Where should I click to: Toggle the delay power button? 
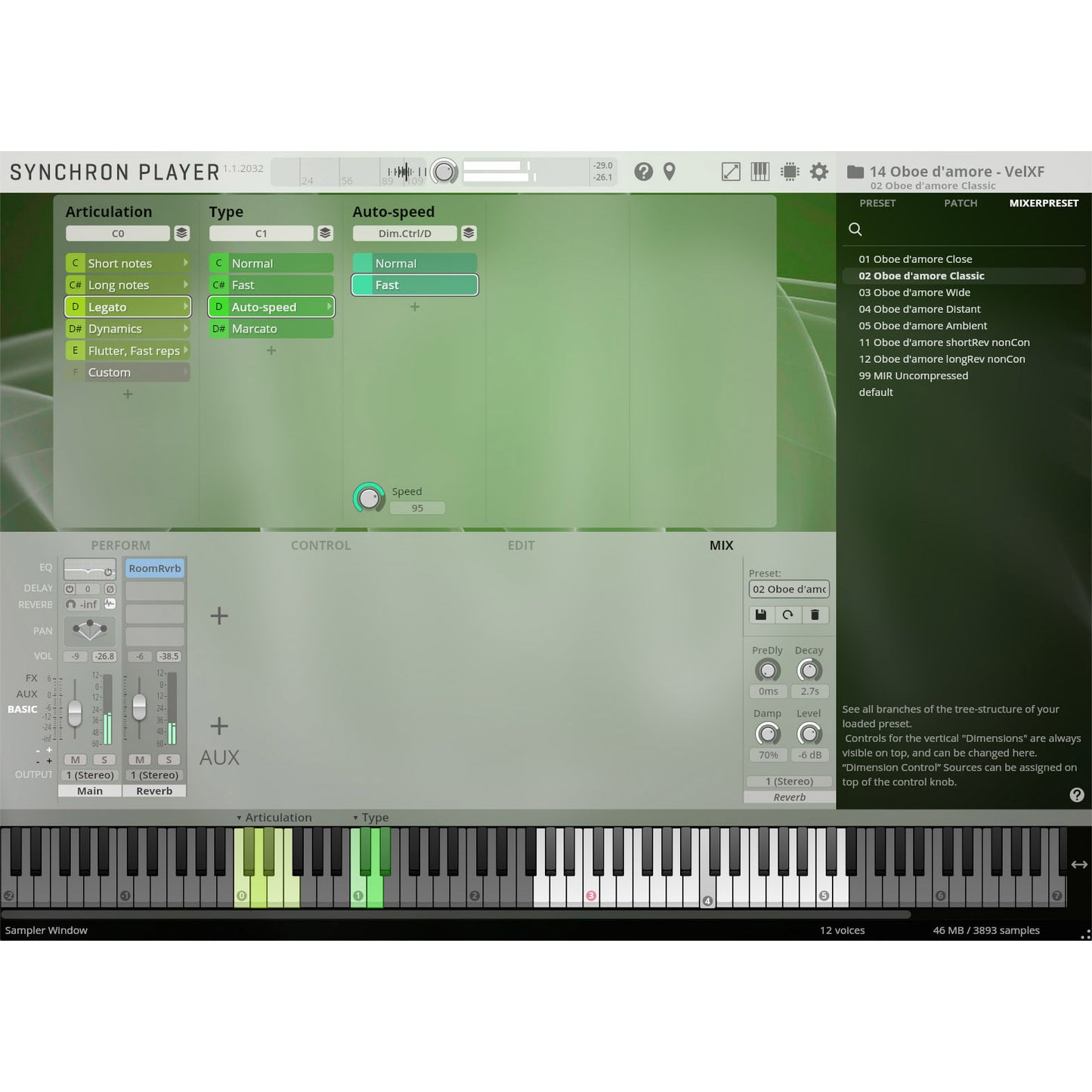(x=70, y=589)
